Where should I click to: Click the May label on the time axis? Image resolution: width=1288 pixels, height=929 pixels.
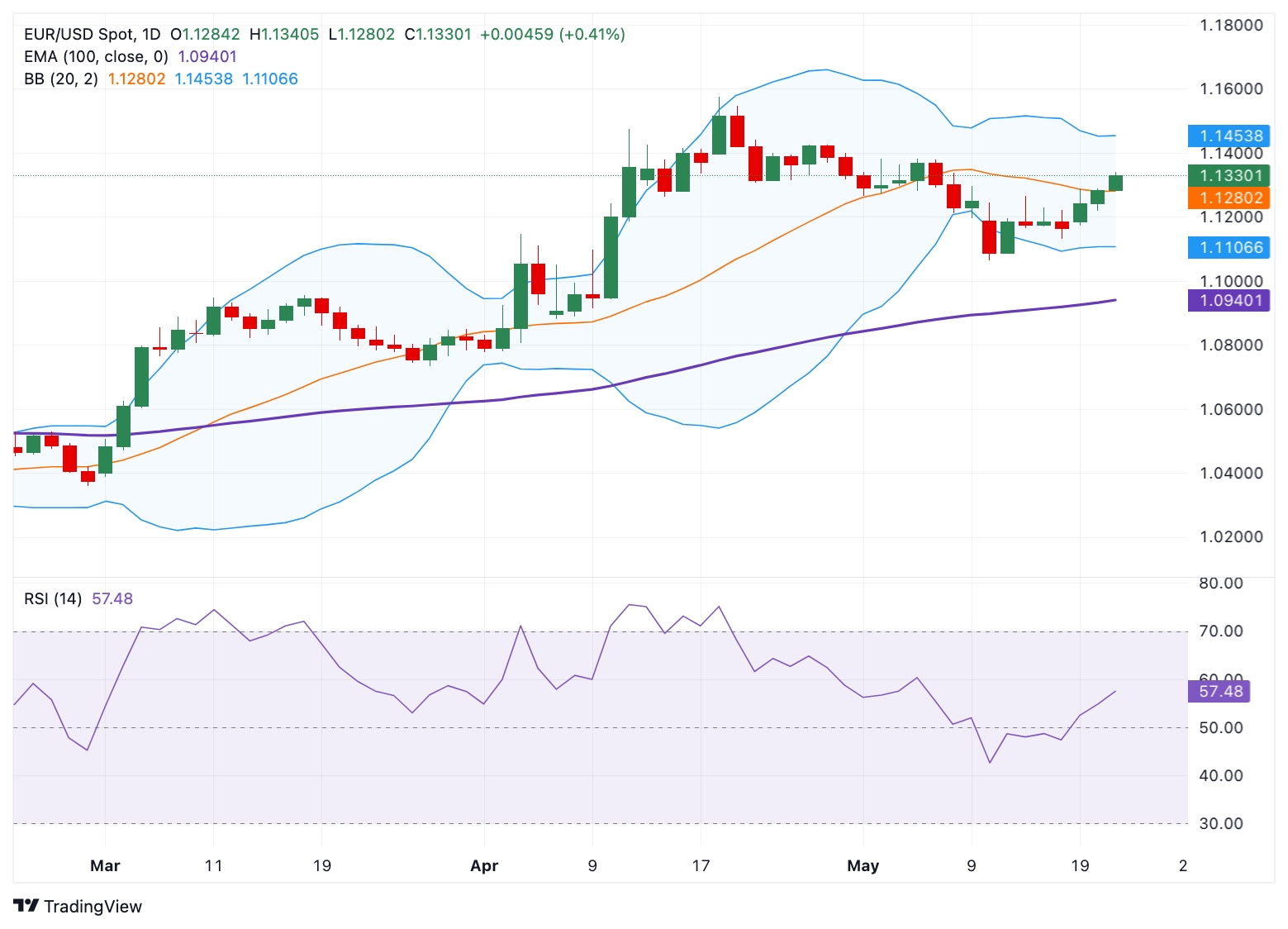point(863,865)
